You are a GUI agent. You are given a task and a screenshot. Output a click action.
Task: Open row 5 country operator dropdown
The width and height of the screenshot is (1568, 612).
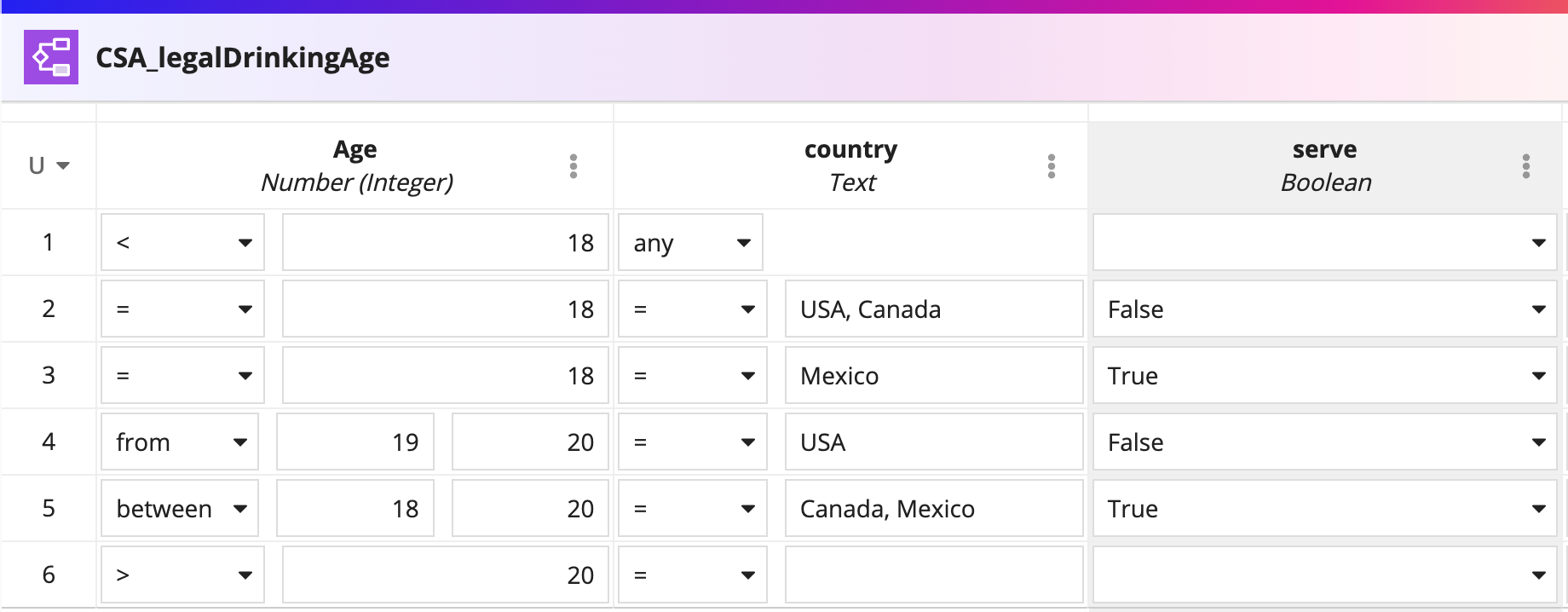(x=693, y=509)
